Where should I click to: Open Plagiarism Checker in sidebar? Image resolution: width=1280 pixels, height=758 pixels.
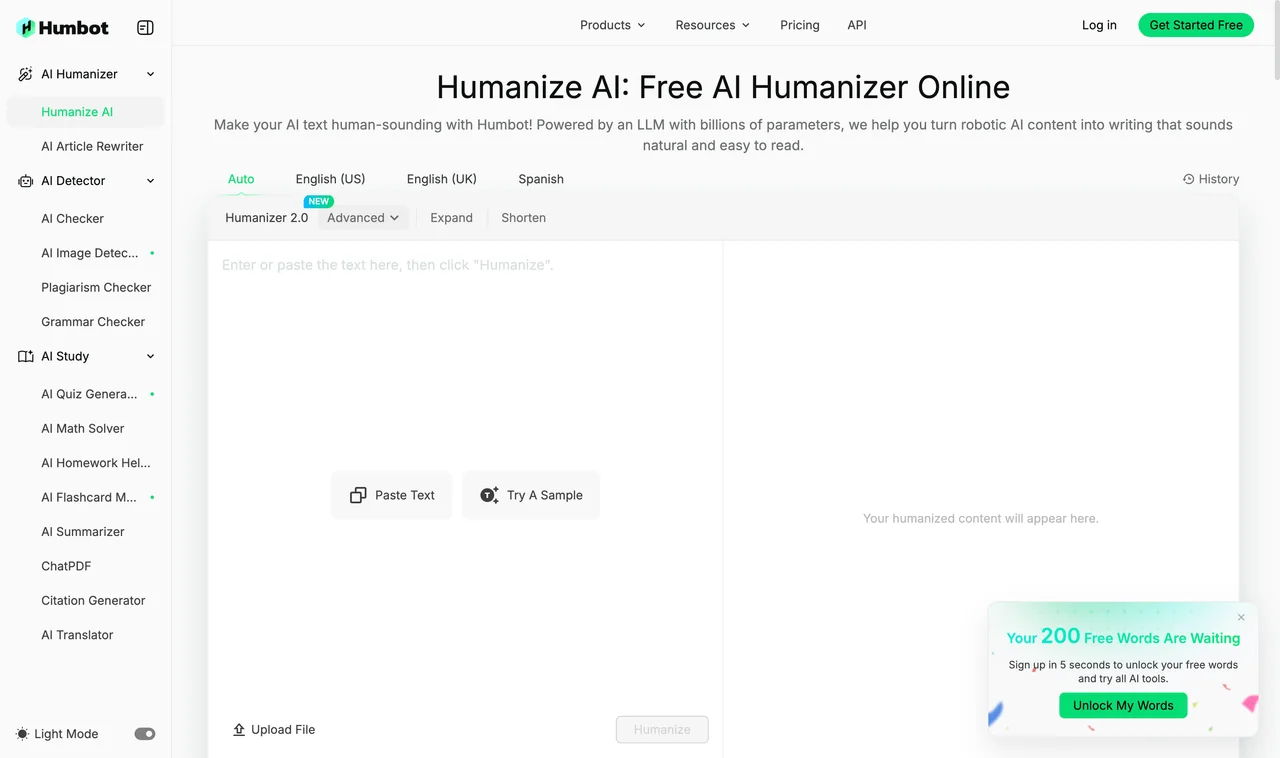[x=96, y=287]
